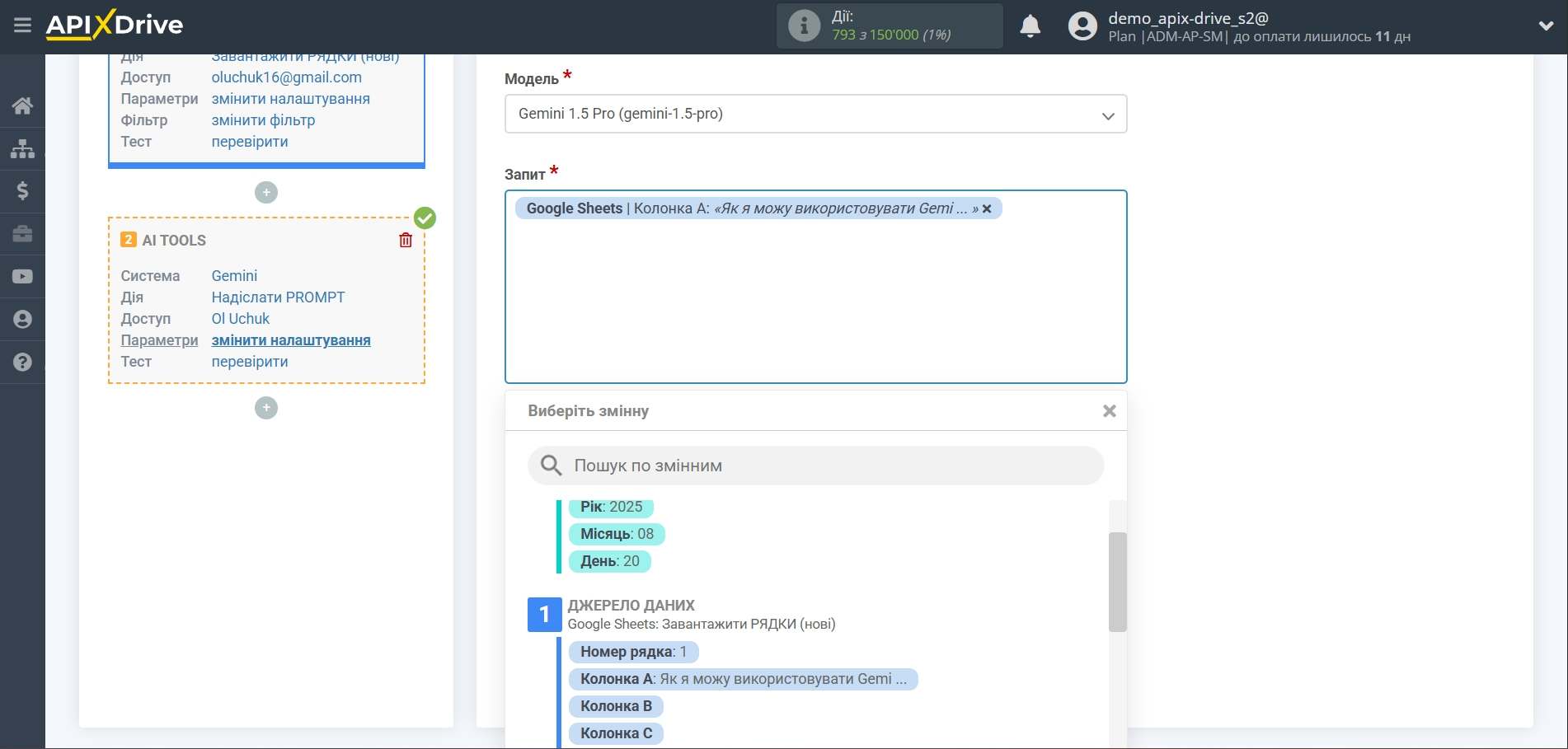Screen dimensions: 1568x749
Task: Click the orange number 2 badge on AI TOOLS
Action: 129,240
